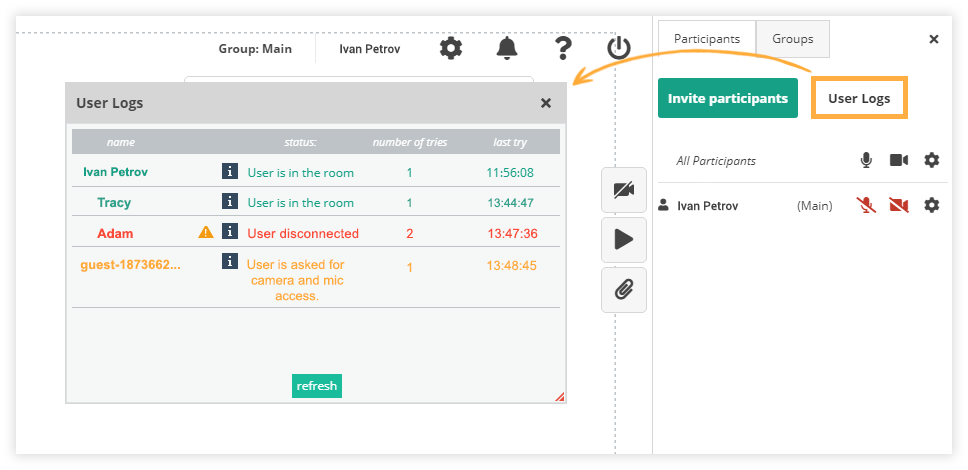Close the User Logs dialog
The image size is (968, 470).
(546, 103)
